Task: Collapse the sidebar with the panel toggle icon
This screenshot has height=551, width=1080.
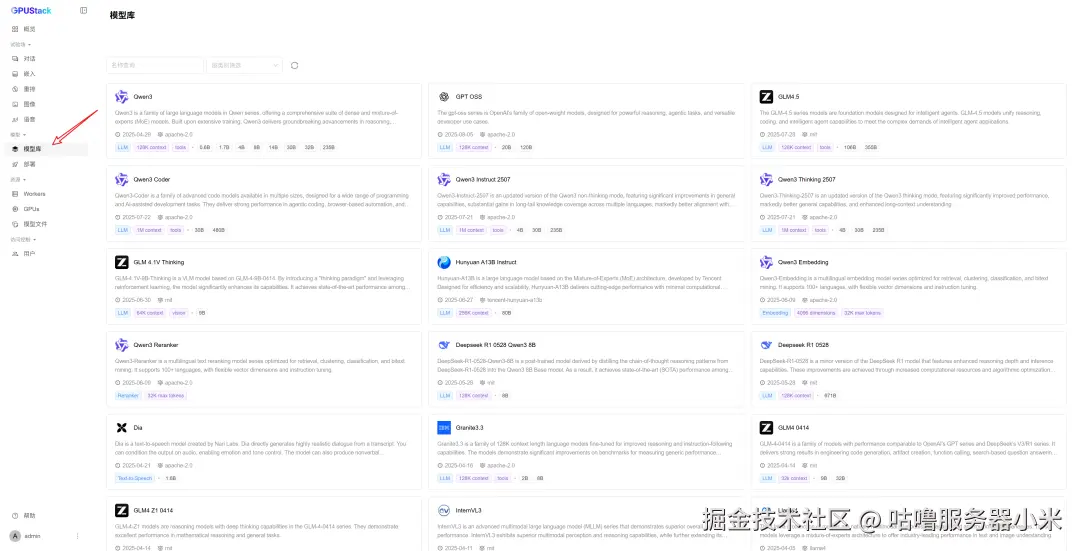Action: [x=83, y=10]
